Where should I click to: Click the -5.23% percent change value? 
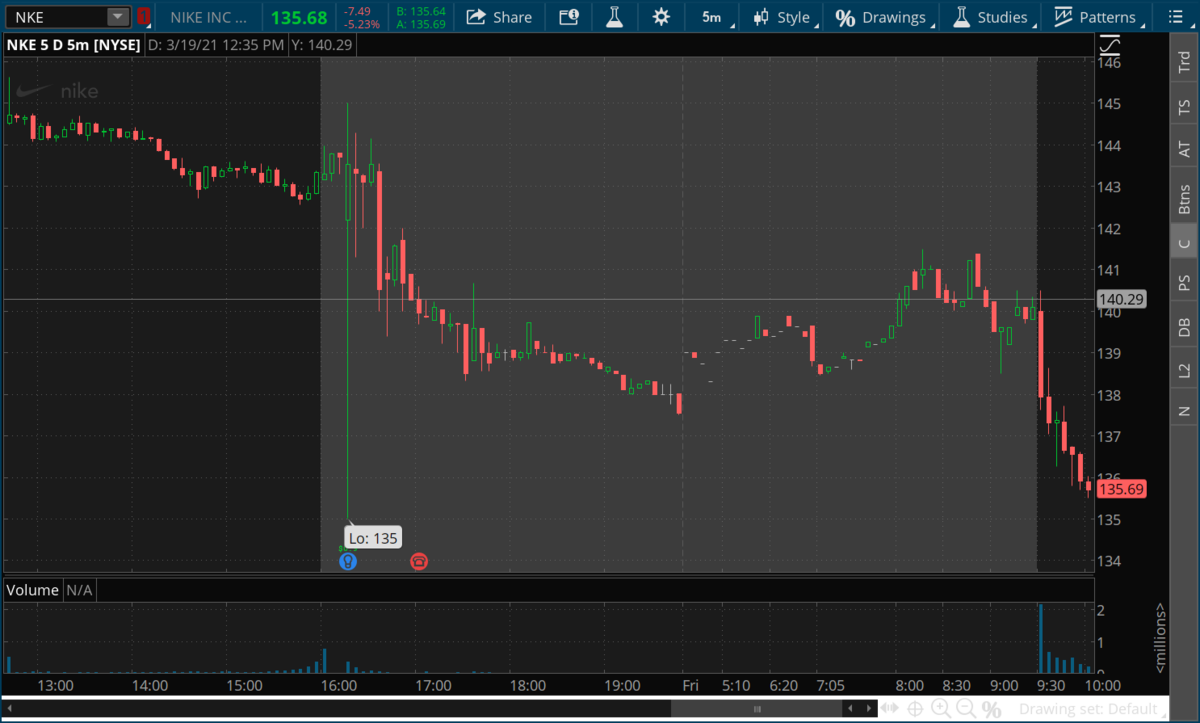(360, 23)
